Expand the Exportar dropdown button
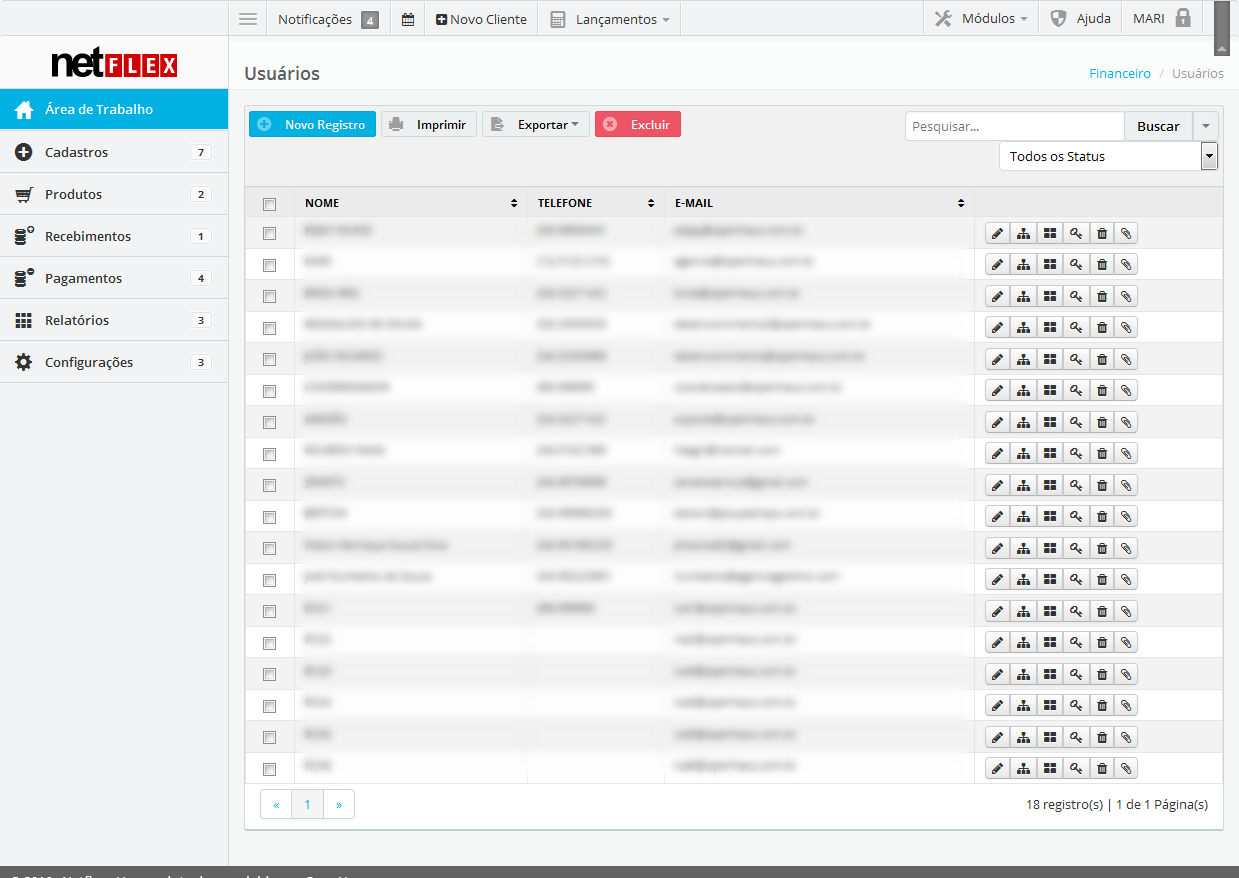This screenshot has width=1239, height=878. [536, 124]
